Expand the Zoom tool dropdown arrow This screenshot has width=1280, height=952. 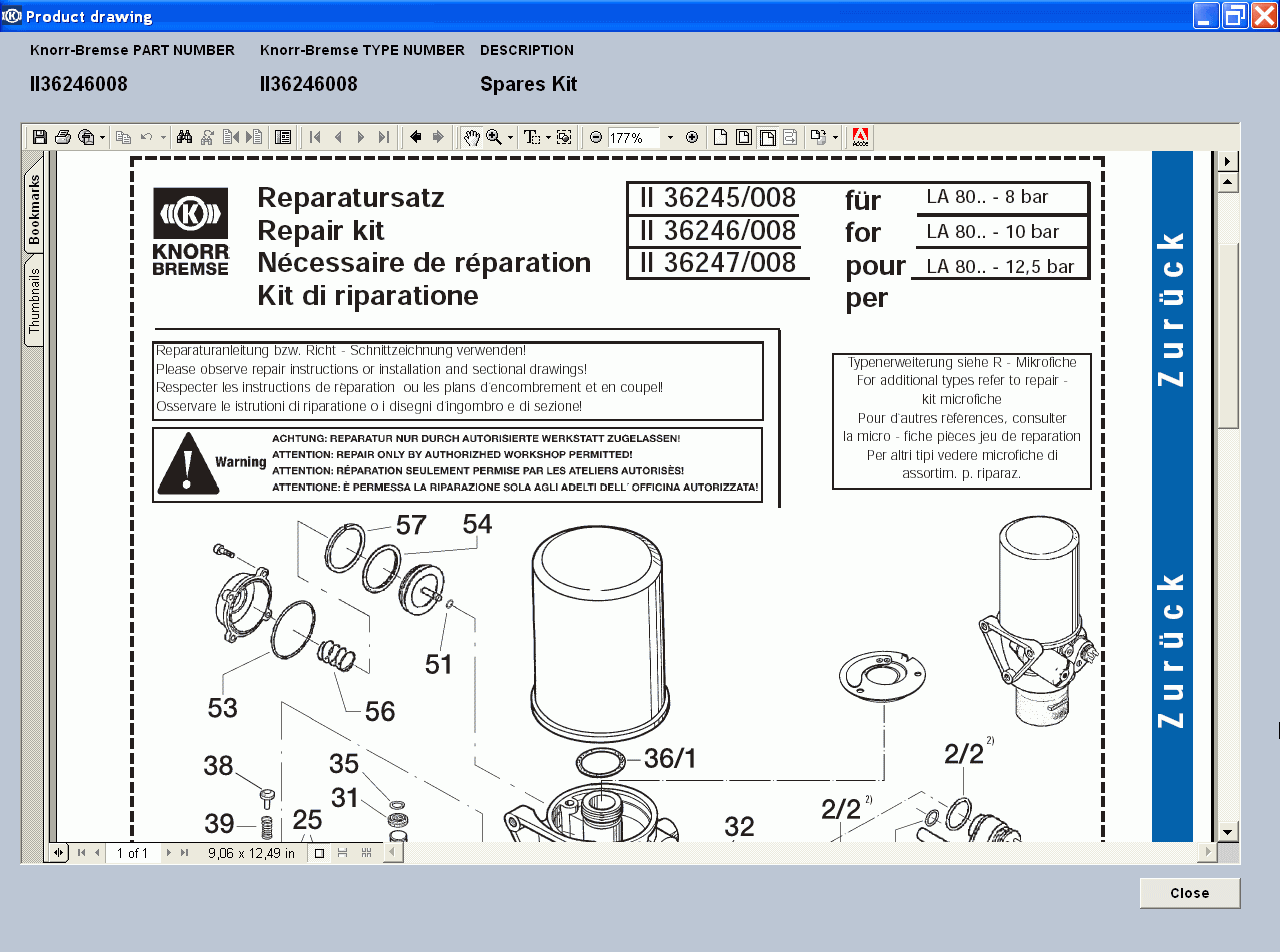[x=510, y=137]
